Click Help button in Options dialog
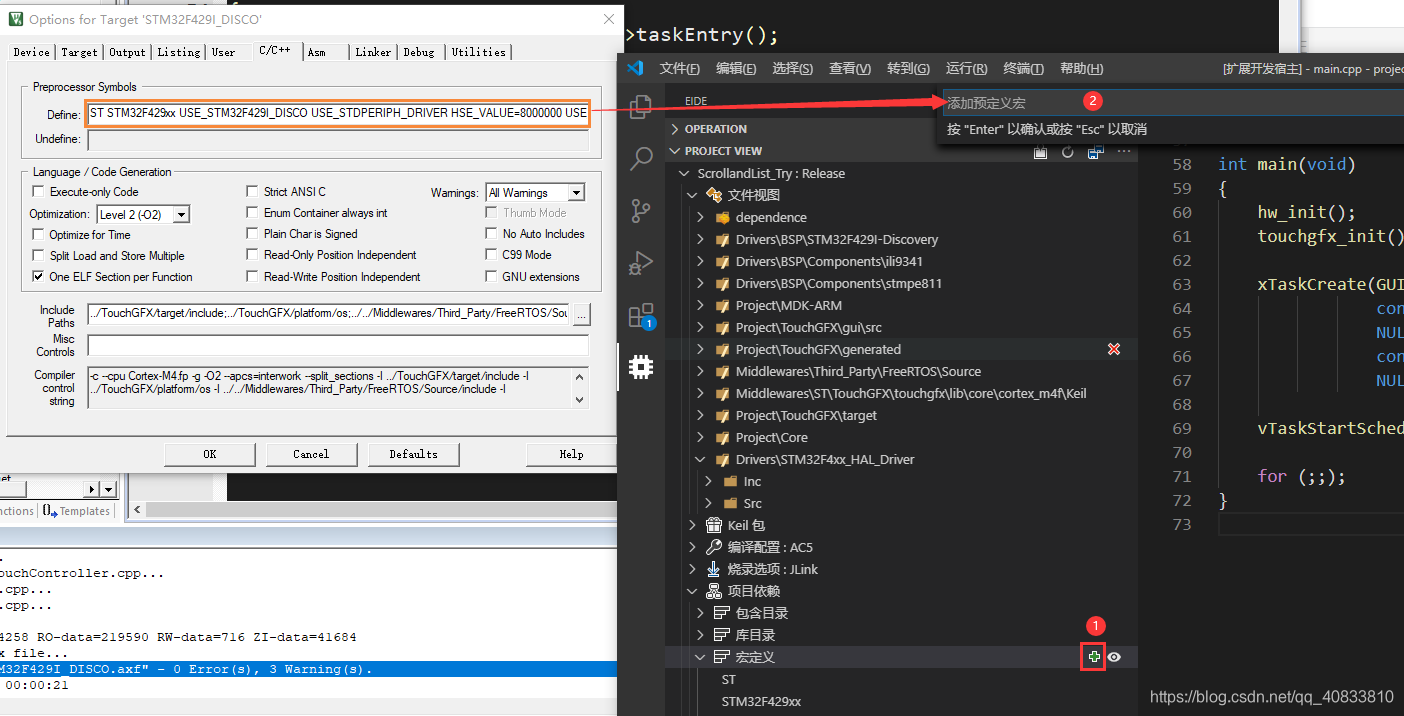1404x716 pixels. [x=571, y=454]
